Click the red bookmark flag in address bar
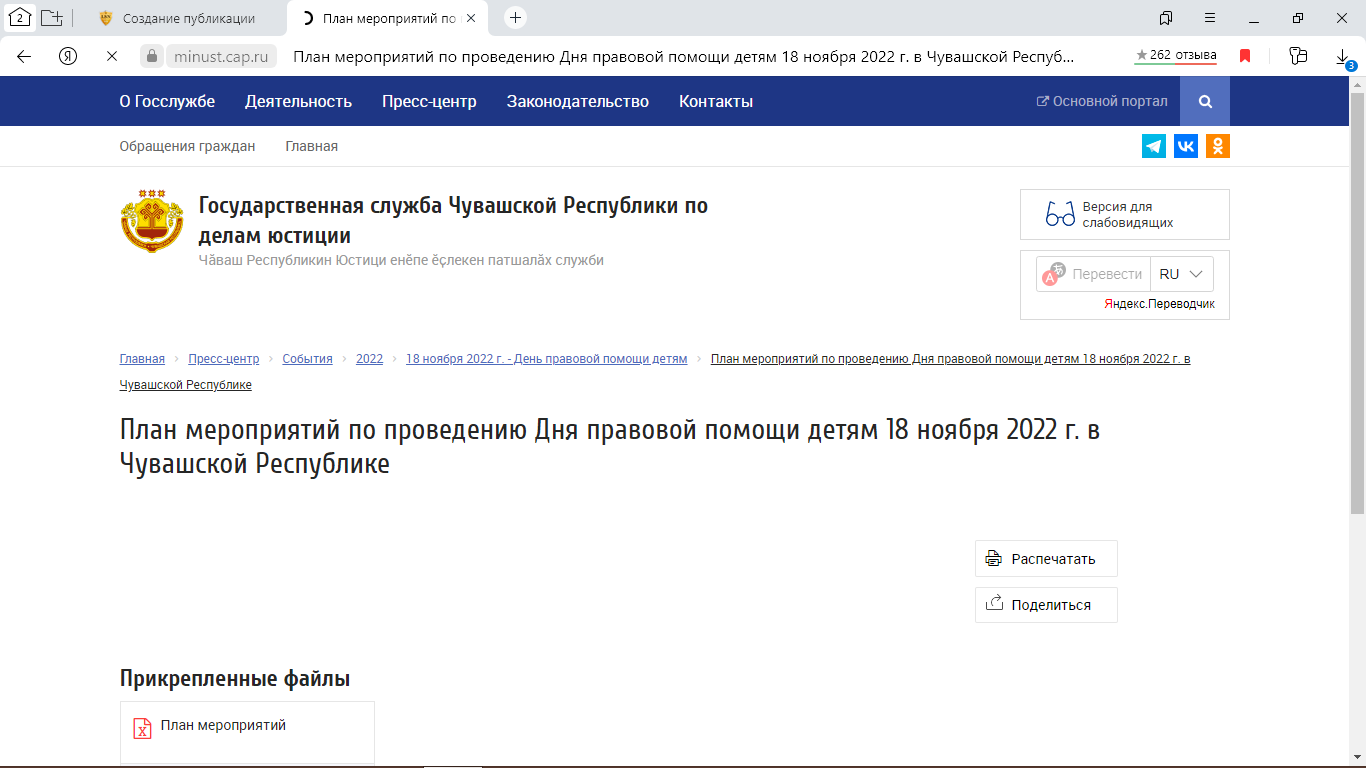Image resolution: width=1366 pixels, height=768 pixels. click(x=1244, y=57)
